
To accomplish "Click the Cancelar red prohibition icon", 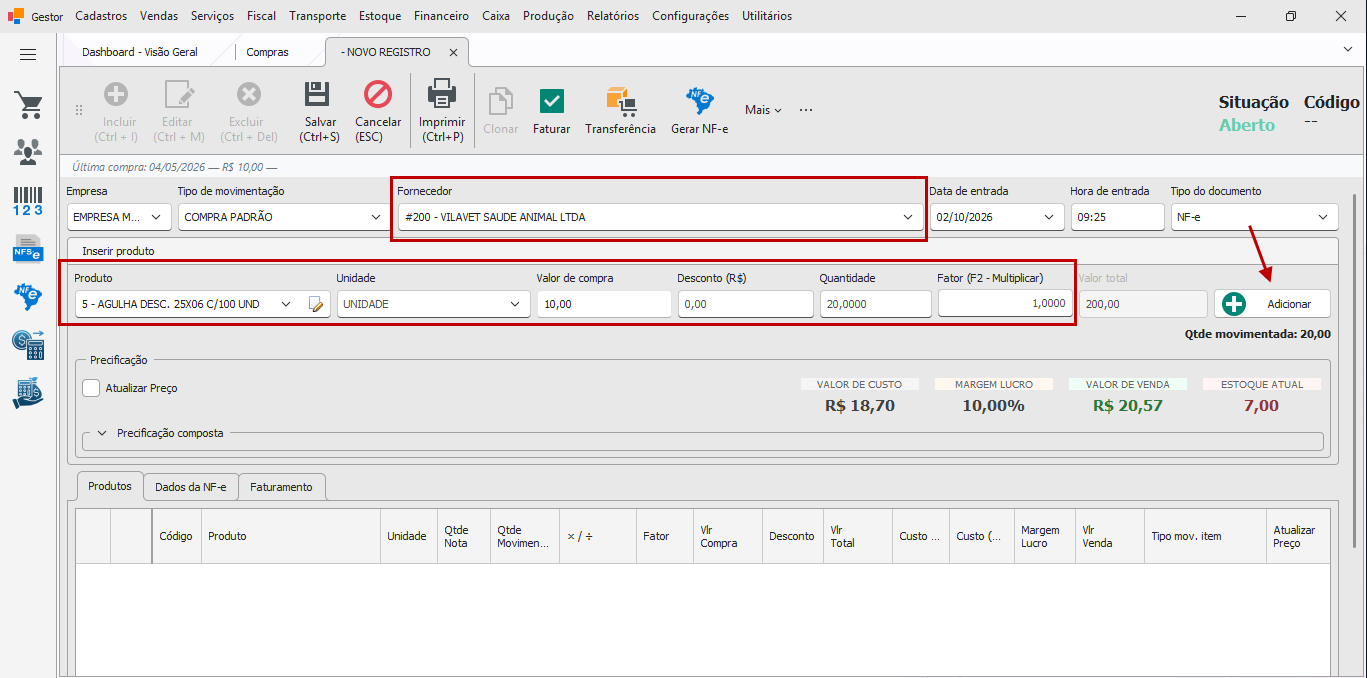I will pos(378,94).
